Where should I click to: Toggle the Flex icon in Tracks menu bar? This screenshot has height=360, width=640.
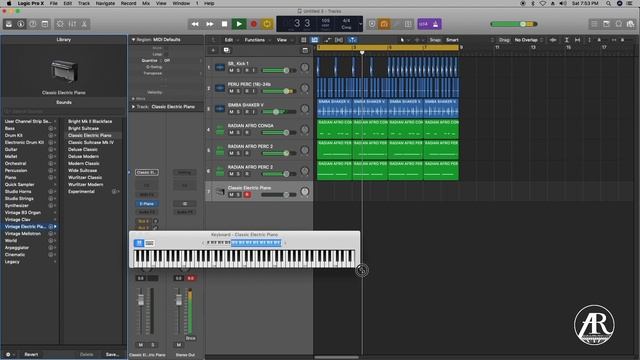[x=339, y=40]
